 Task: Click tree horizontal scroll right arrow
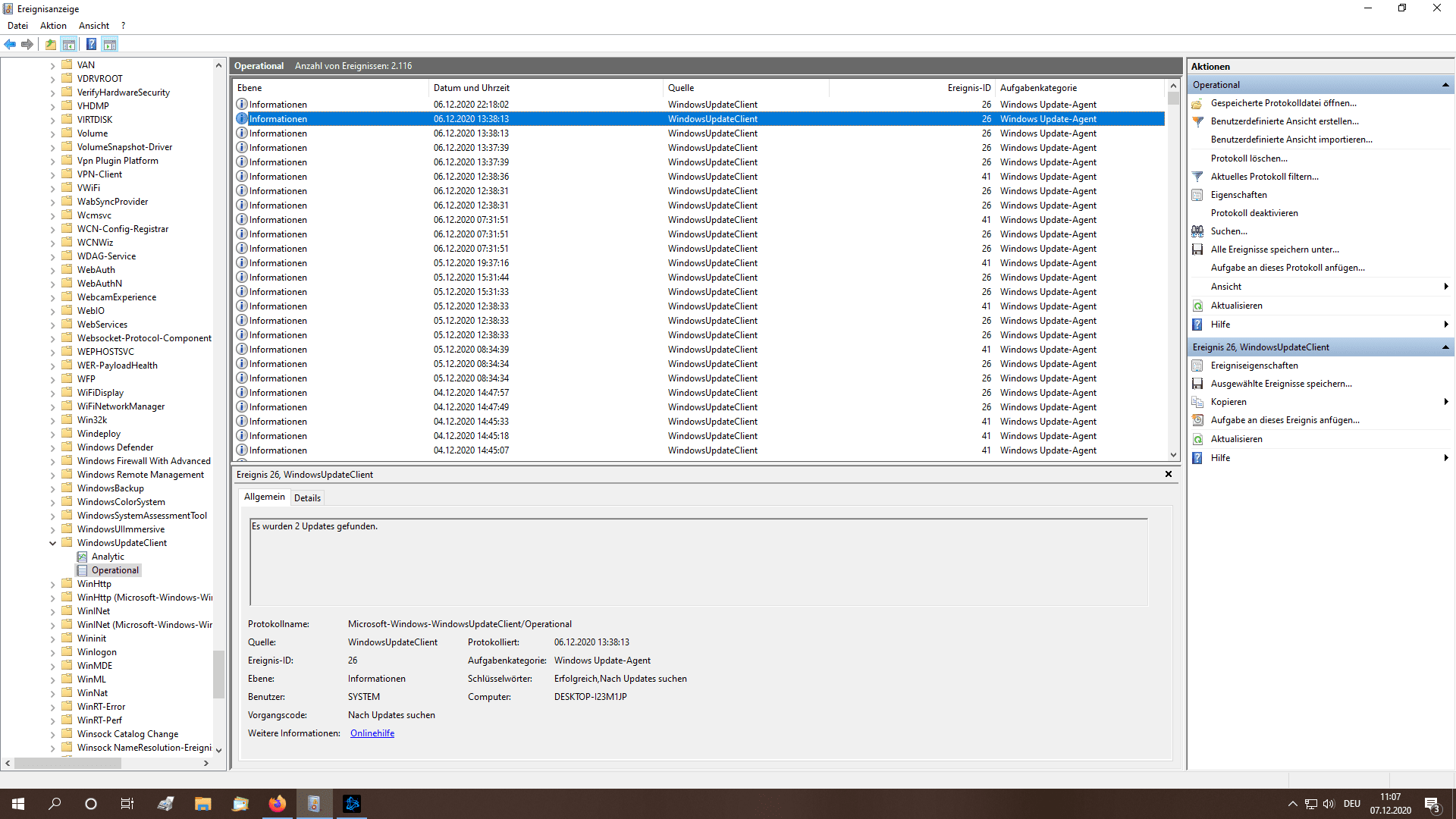pos(206,764)
